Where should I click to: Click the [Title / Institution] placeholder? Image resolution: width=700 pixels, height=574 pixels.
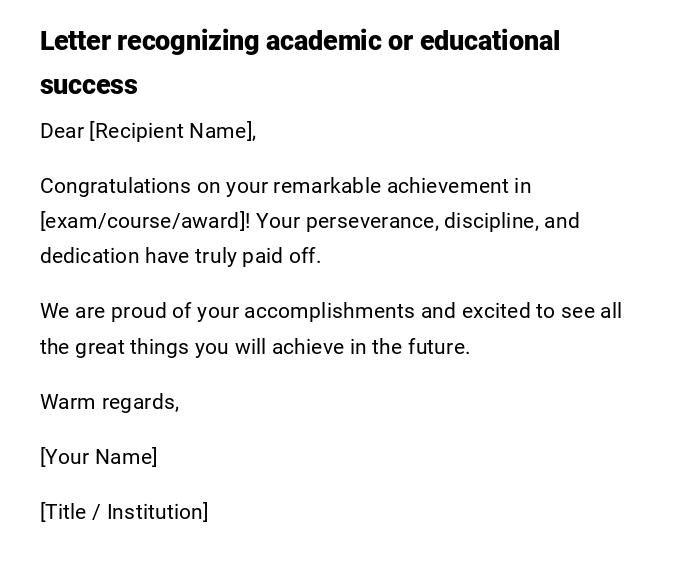(x=124, y=512)
